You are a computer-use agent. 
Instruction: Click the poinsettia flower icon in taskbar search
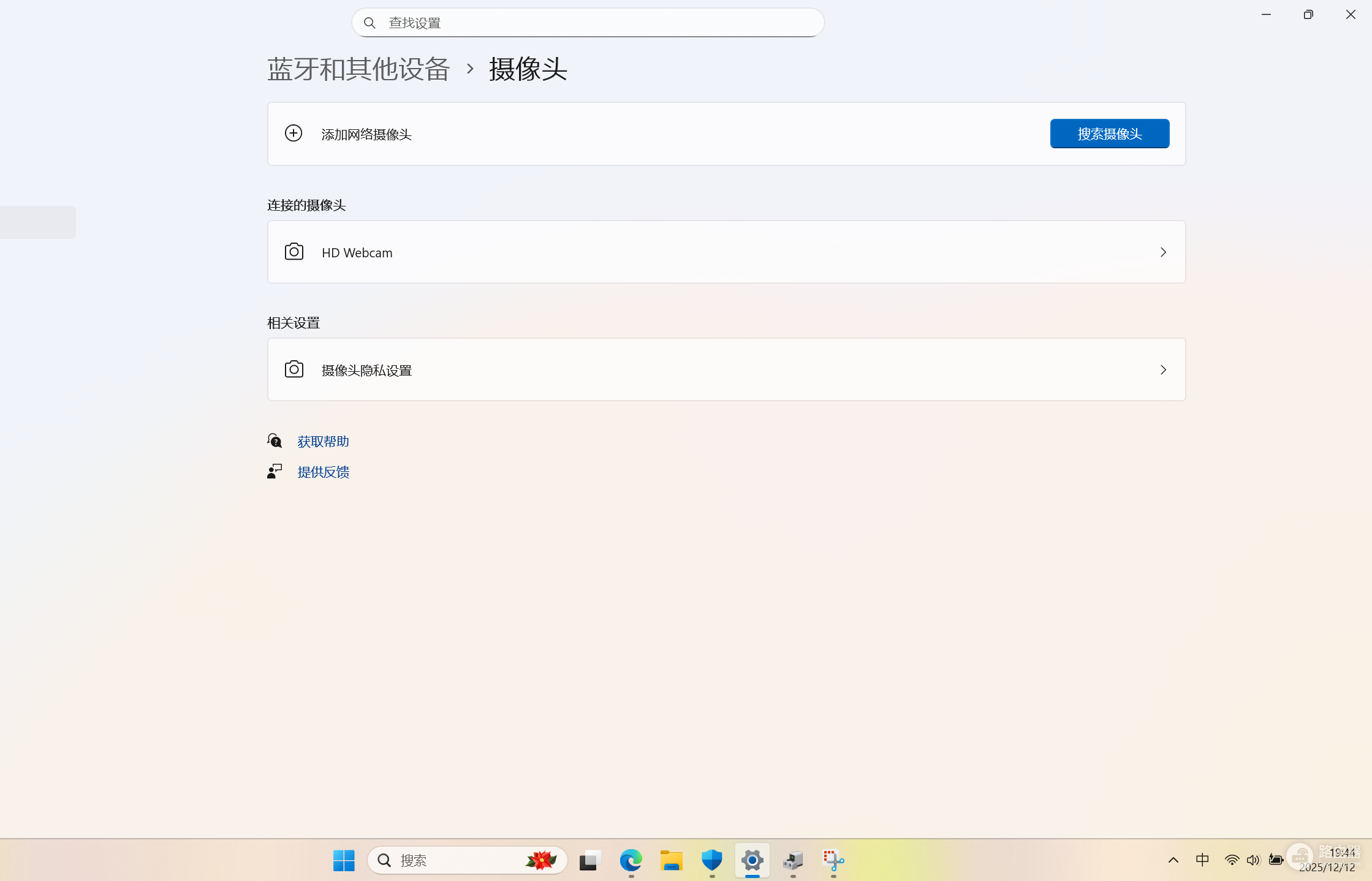541,860
